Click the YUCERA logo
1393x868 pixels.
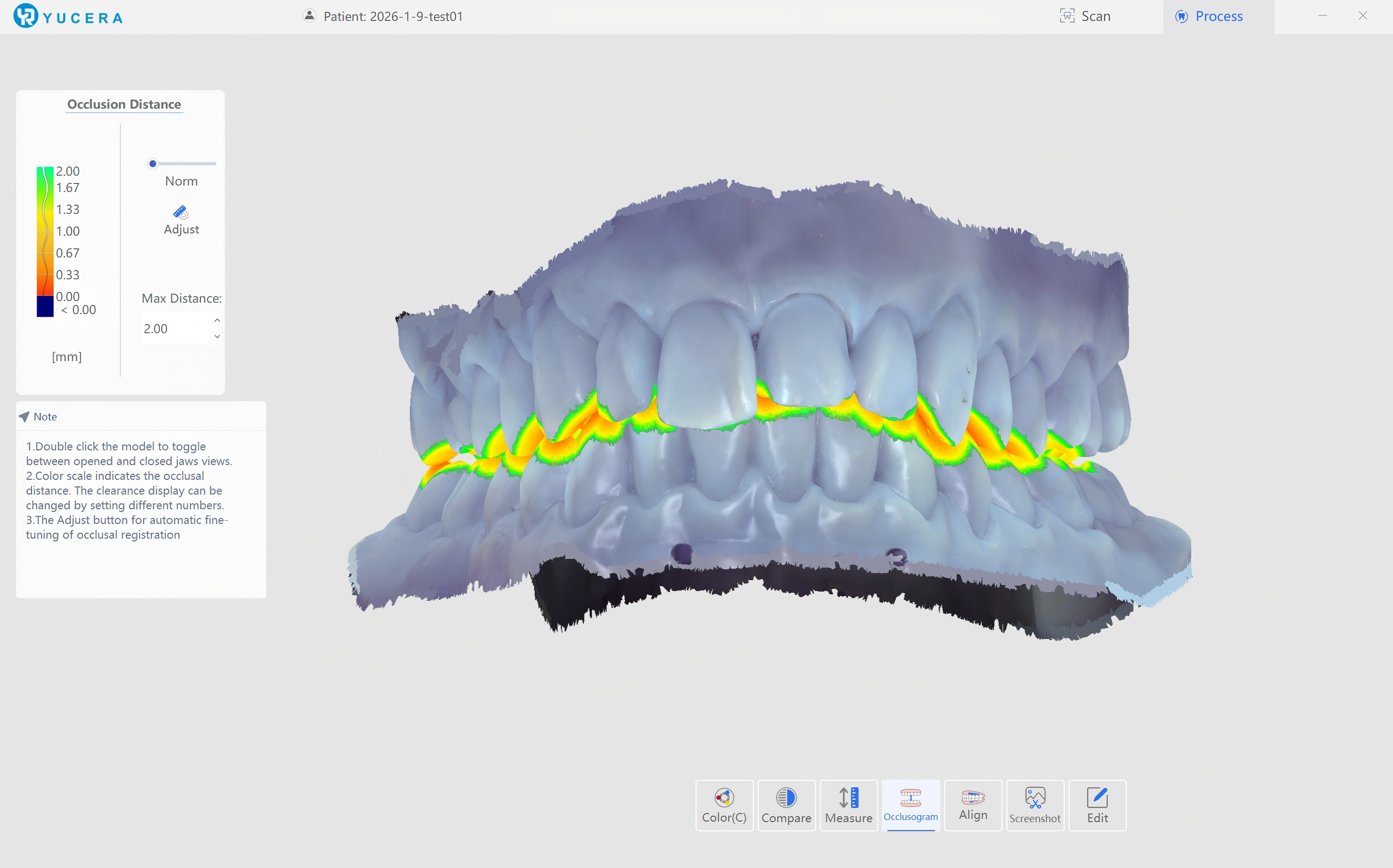pos(68,16)
